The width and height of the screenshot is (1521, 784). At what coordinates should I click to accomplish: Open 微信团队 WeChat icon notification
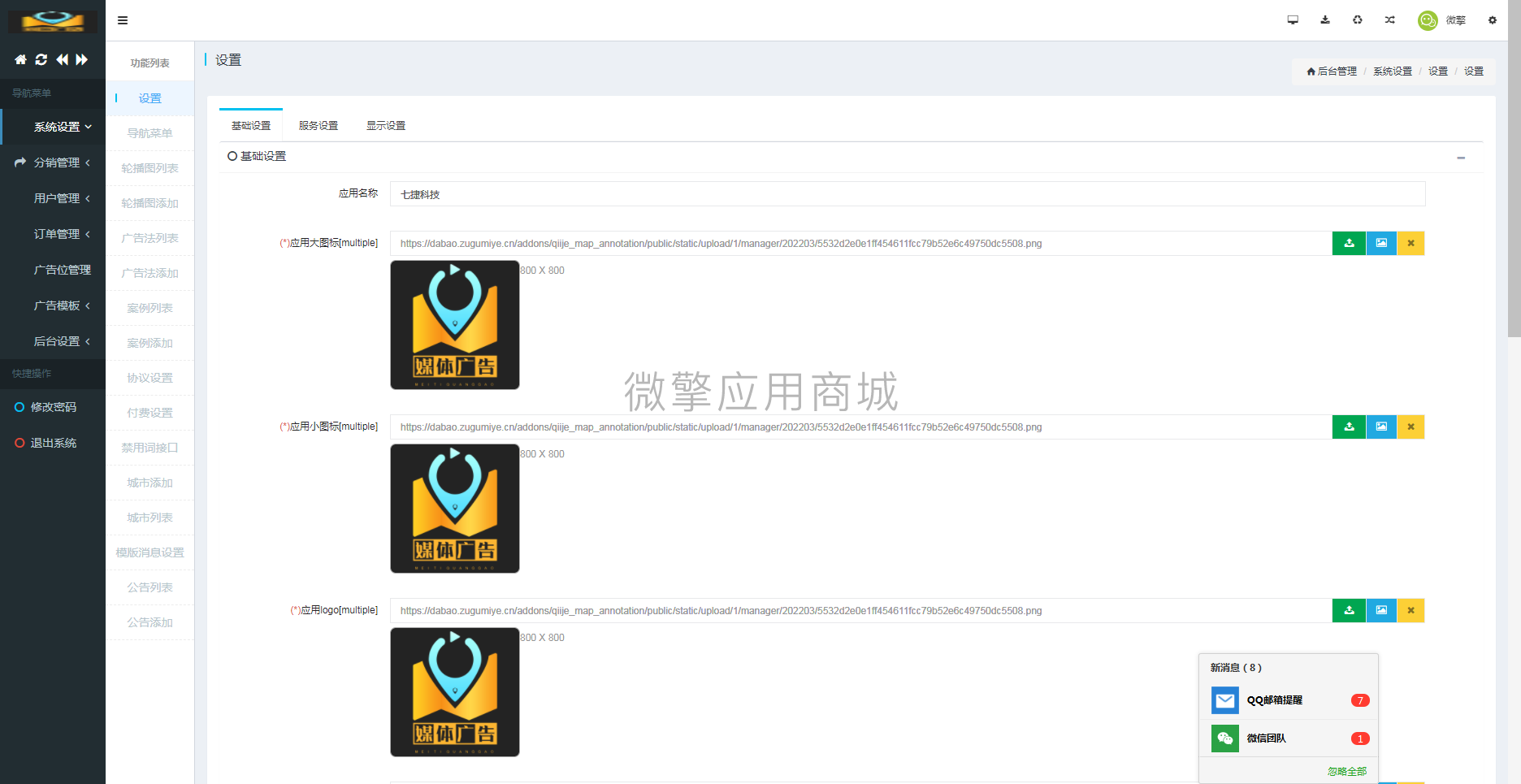1225,739
